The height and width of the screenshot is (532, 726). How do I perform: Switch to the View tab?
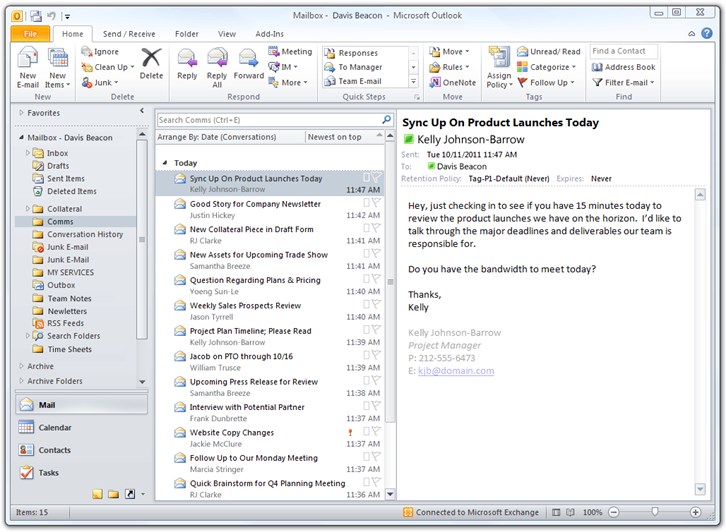pyautogui.click(x=227, y=34)
